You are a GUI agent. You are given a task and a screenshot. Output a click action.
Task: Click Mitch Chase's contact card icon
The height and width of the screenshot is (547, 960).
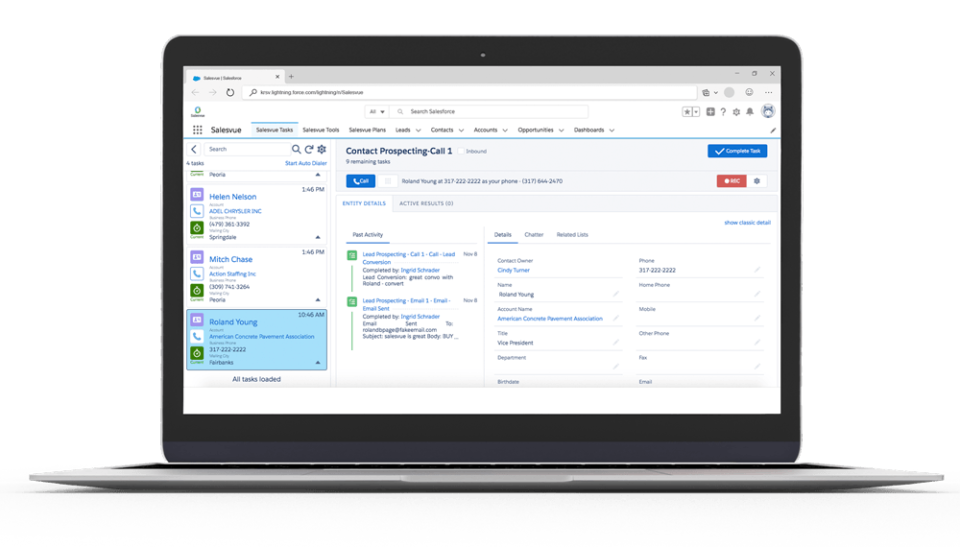pos(197,257)
